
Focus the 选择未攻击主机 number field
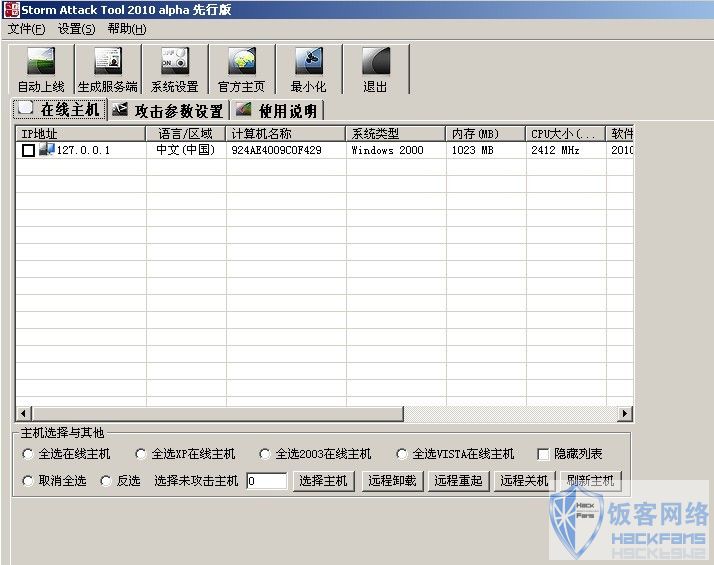coord(267,481)
